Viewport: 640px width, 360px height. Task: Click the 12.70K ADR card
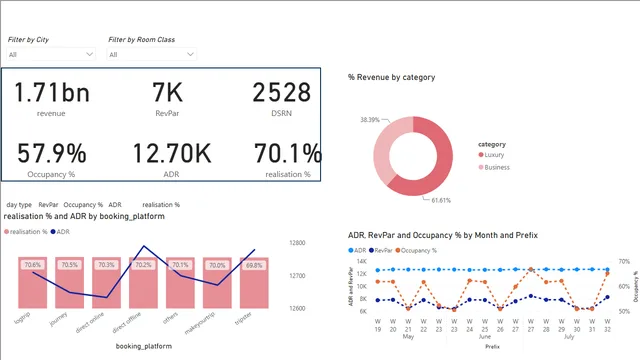pyautogui.click(x=171, y=160)
